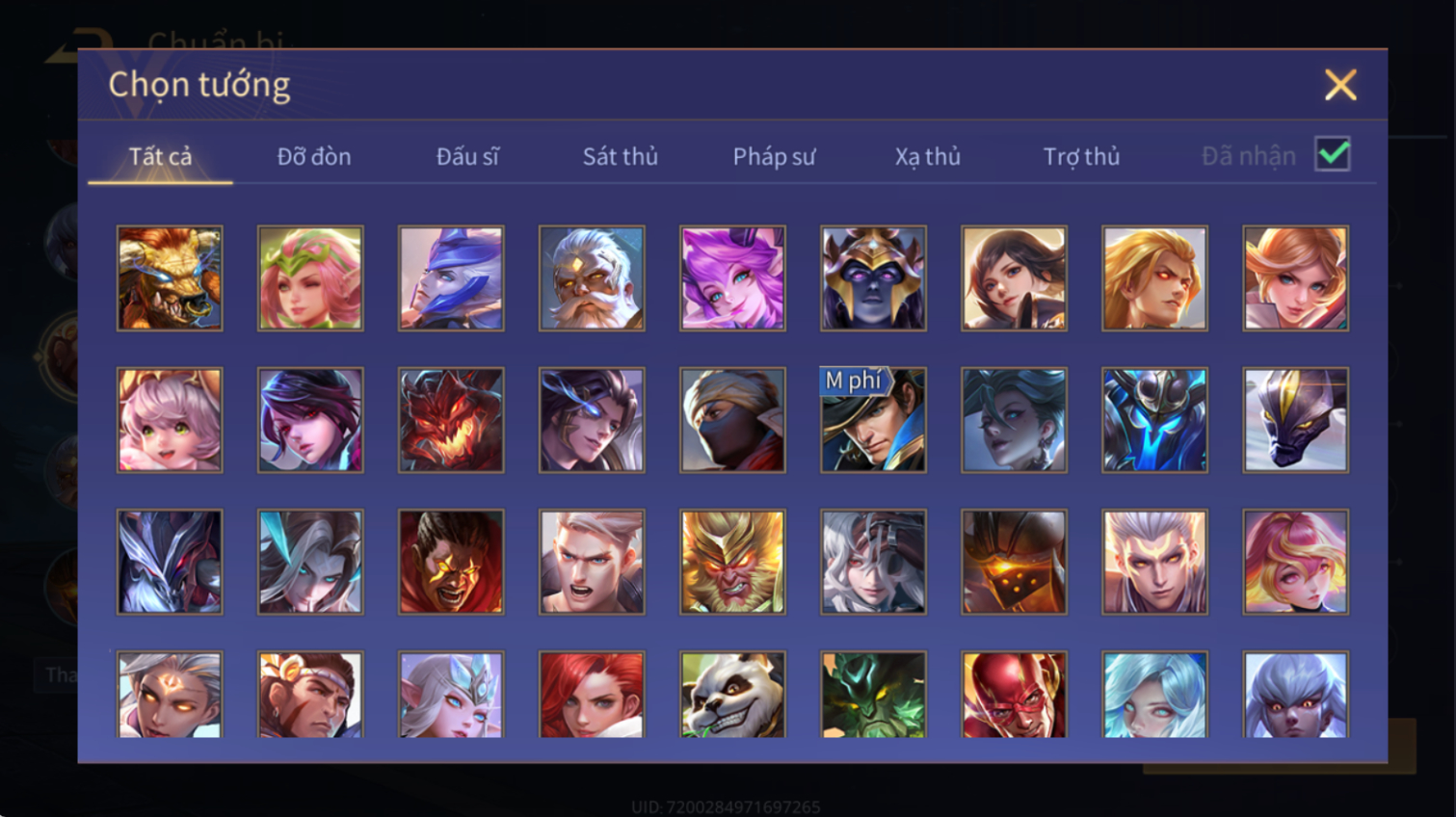Pick the green tree monster hero
1456x817 pixels.
click(x=873, y=695)
